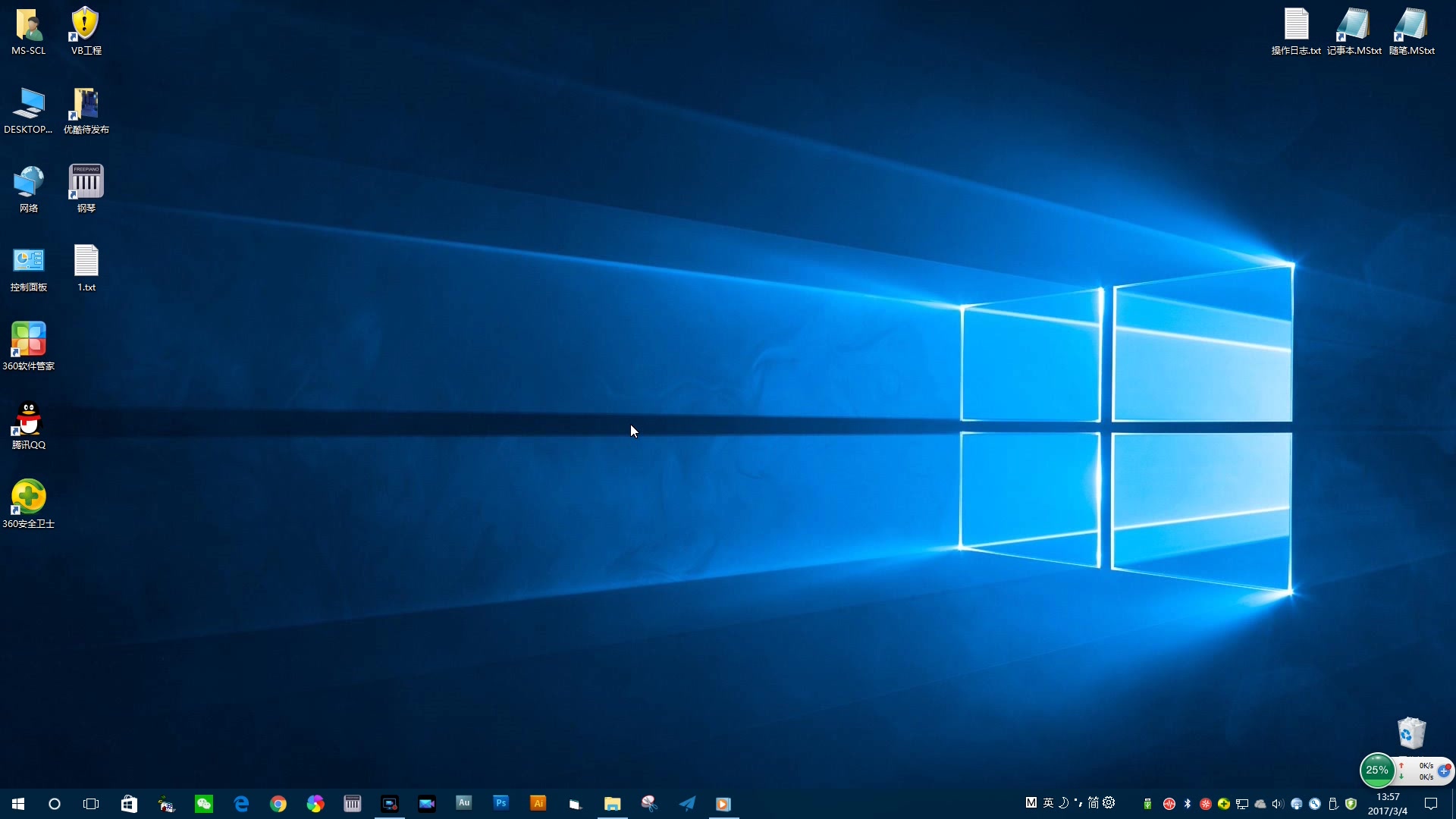1456x819 pixels.
Task: Select the 钢琴 piano shortcut on desktop
Action: click(x=86, y=190)
